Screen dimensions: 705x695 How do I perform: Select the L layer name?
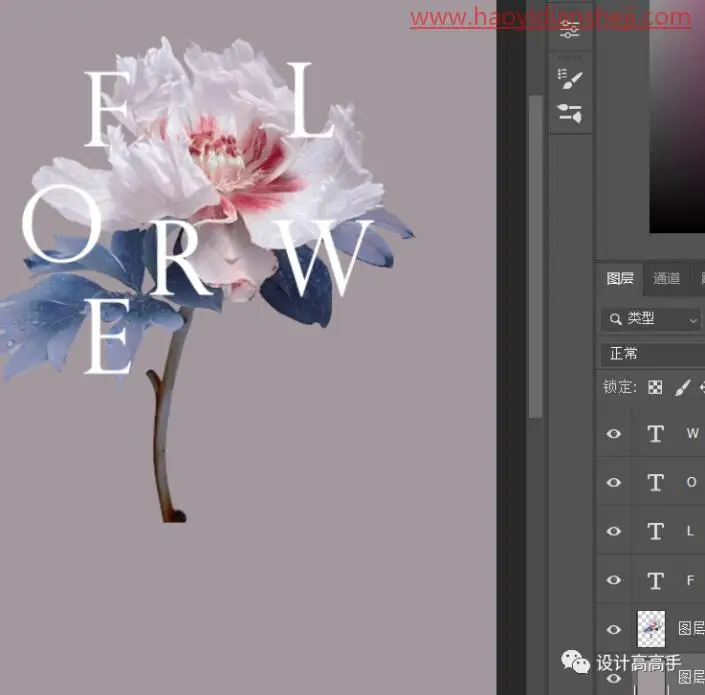(691, 531)
